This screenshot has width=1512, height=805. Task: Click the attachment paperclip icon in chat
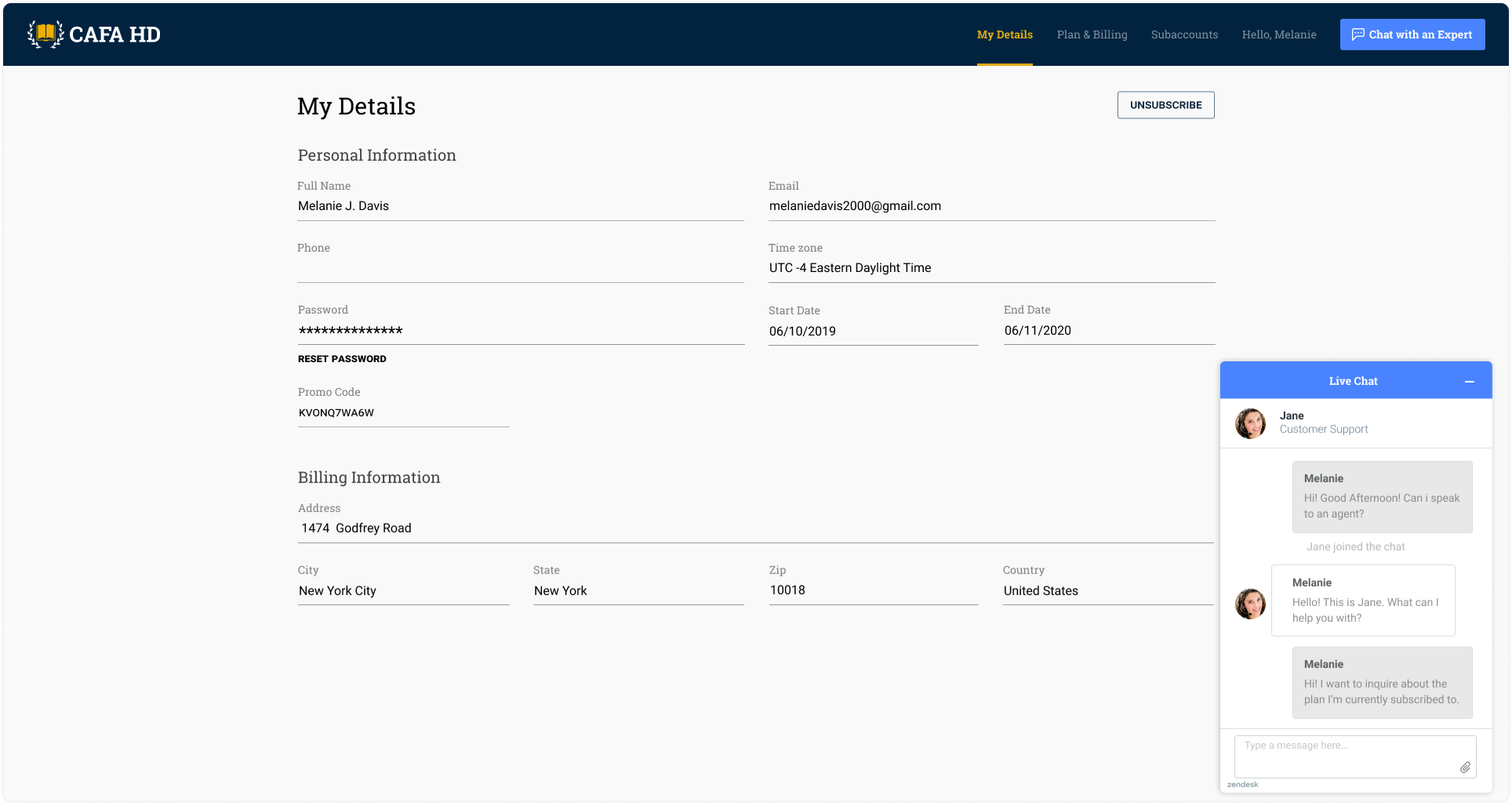click(x=1464, y=767)
